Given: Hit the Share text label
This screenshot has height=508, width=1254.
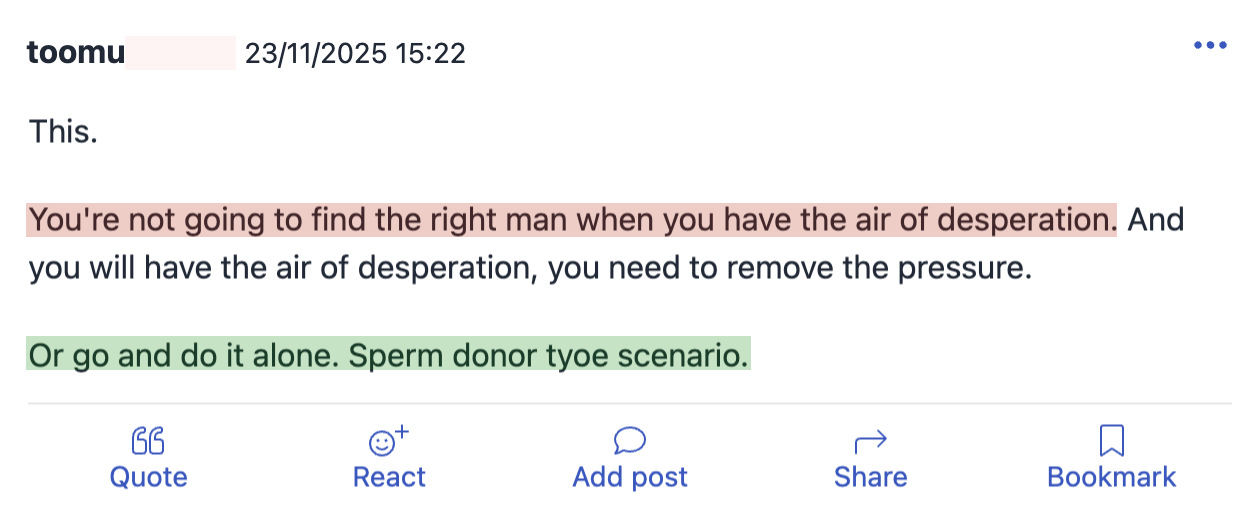Looking at the screenshot, I should click(870, 477).
